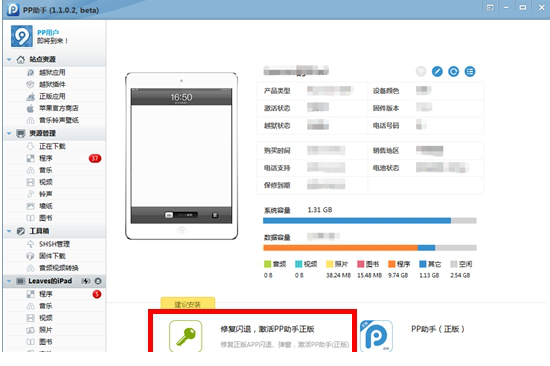The image size is (550, 366).
Task: Click the 9.74 GB 程序 size value
Action: click(398, 275)
